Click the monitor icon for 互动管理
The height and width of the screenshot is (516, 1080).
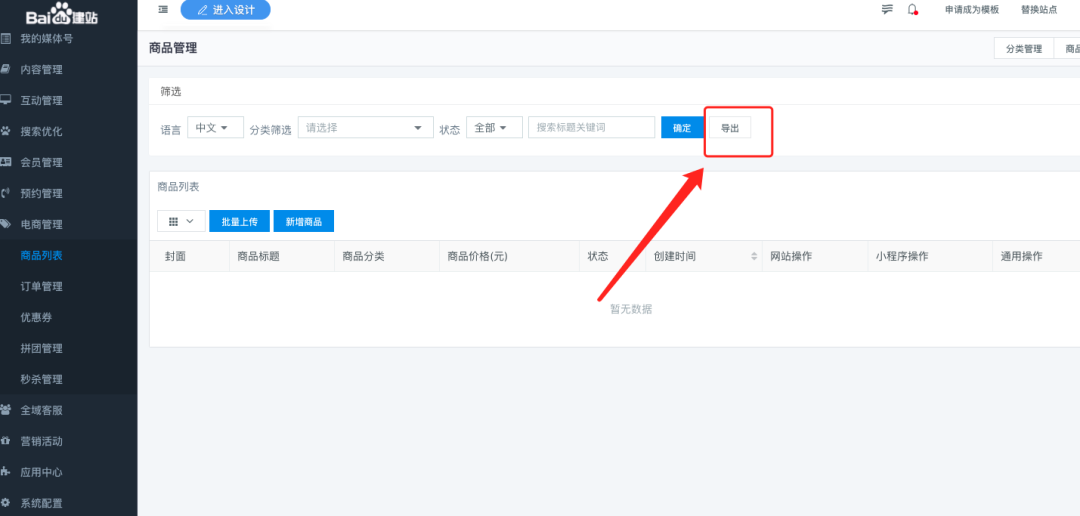(6, 100)
